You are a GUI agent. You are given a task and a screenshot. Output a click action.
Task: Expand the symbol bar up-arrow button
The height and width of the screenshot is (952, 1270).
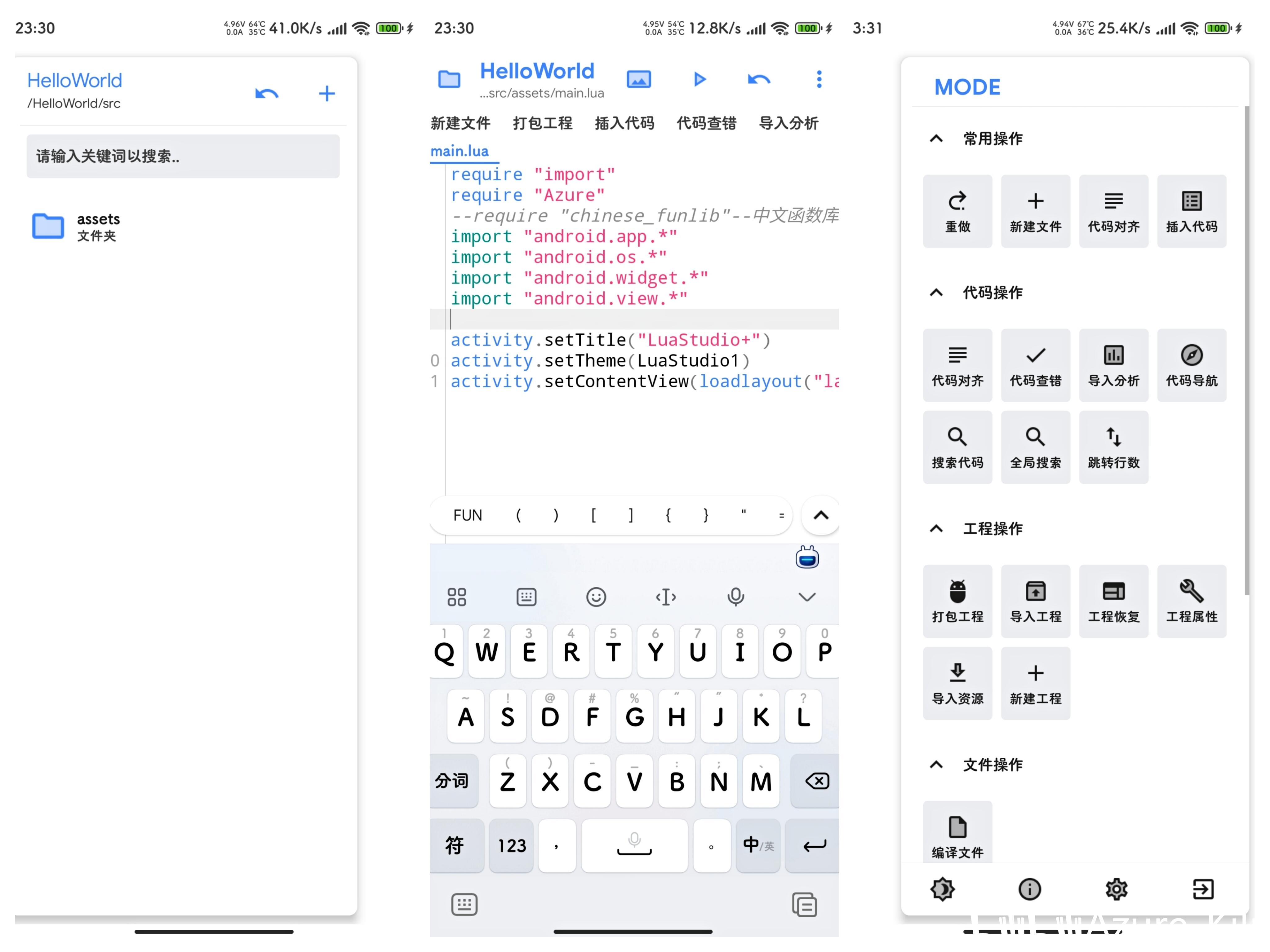coord(821,515)
